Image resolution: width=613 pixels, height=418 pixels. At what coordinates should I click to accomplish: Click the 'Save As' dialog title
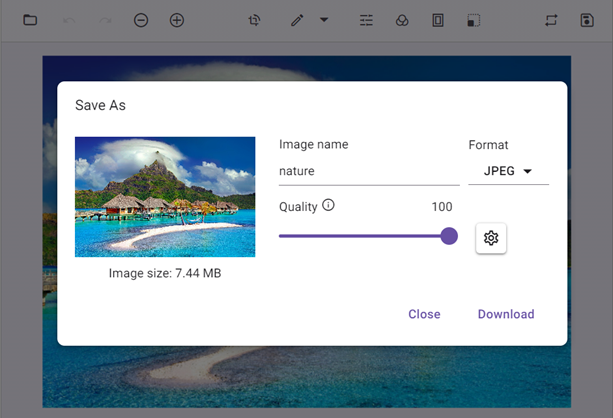tap(100, 105)
